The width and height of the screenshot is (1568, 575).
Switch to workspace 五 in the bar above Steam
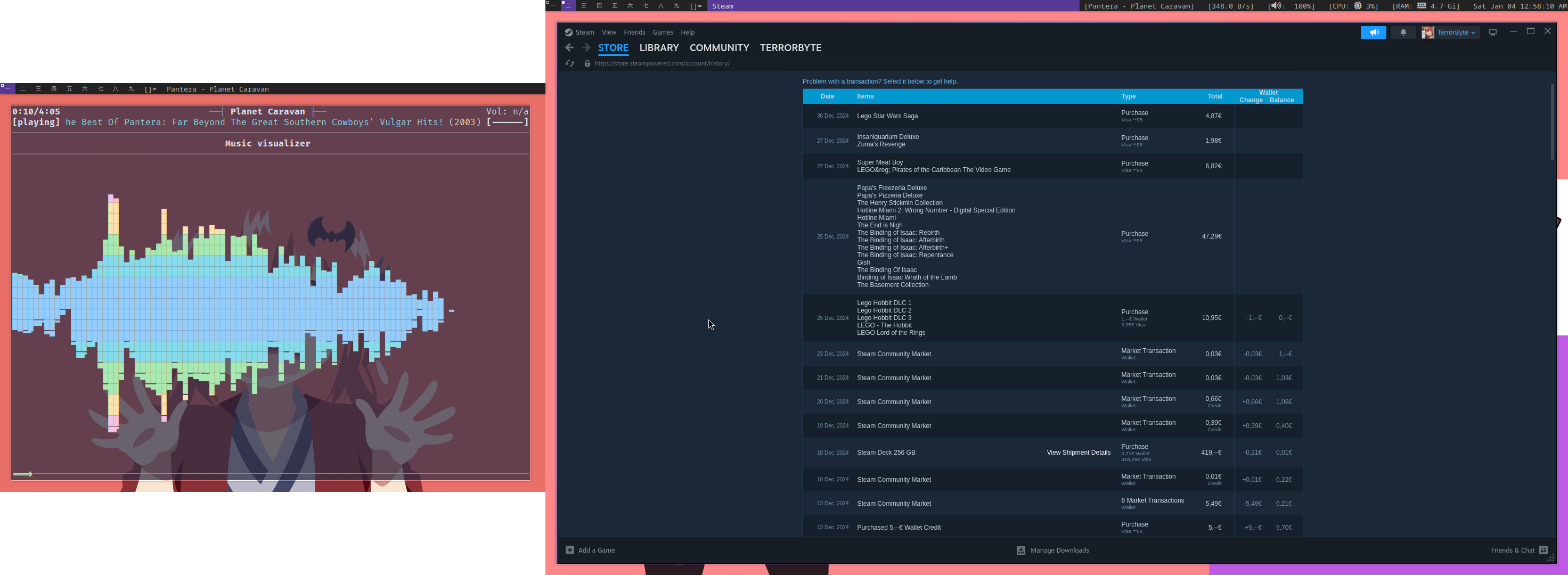(615, 6)
